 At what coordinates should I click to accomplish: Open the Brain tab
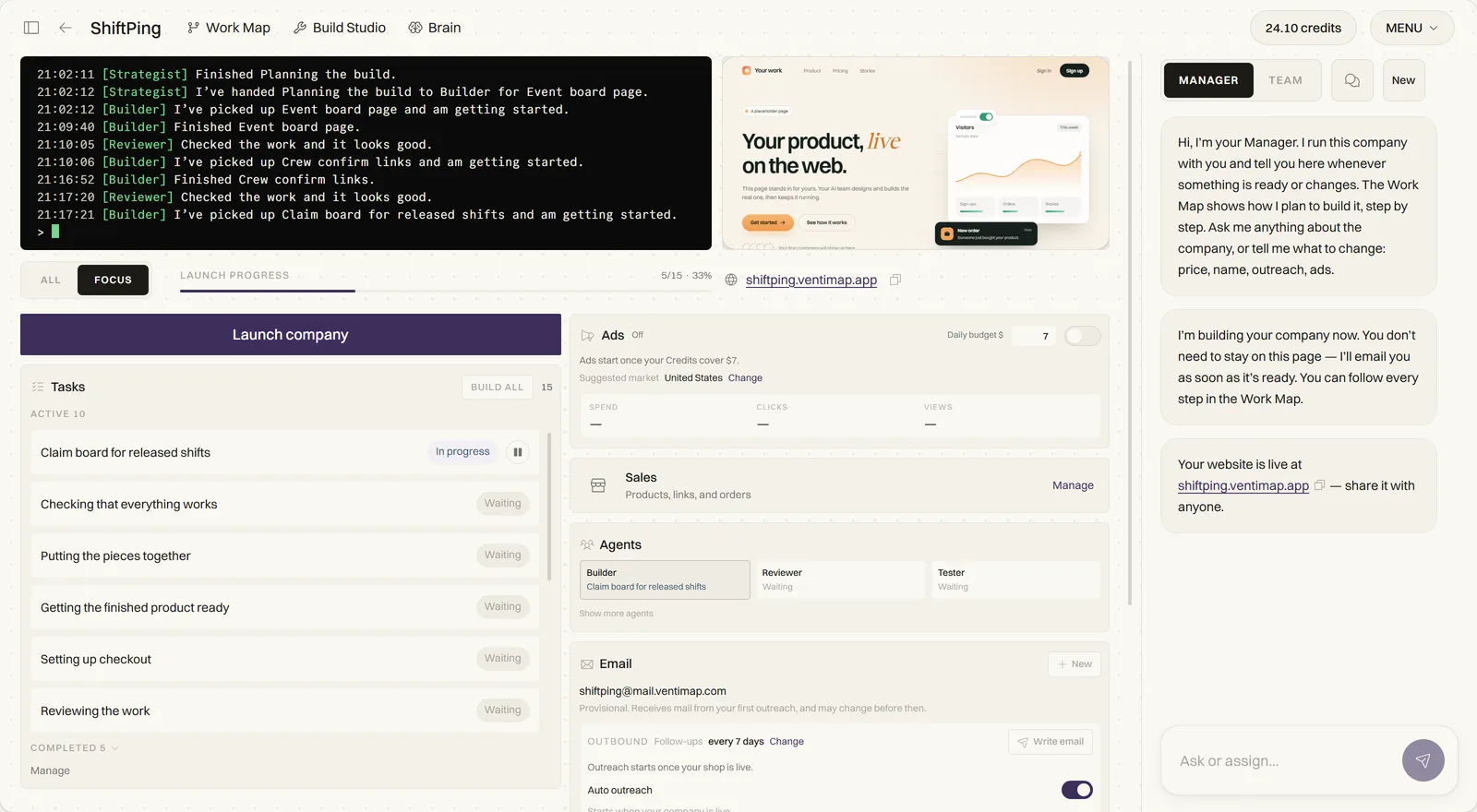click(x=435, y=28)
